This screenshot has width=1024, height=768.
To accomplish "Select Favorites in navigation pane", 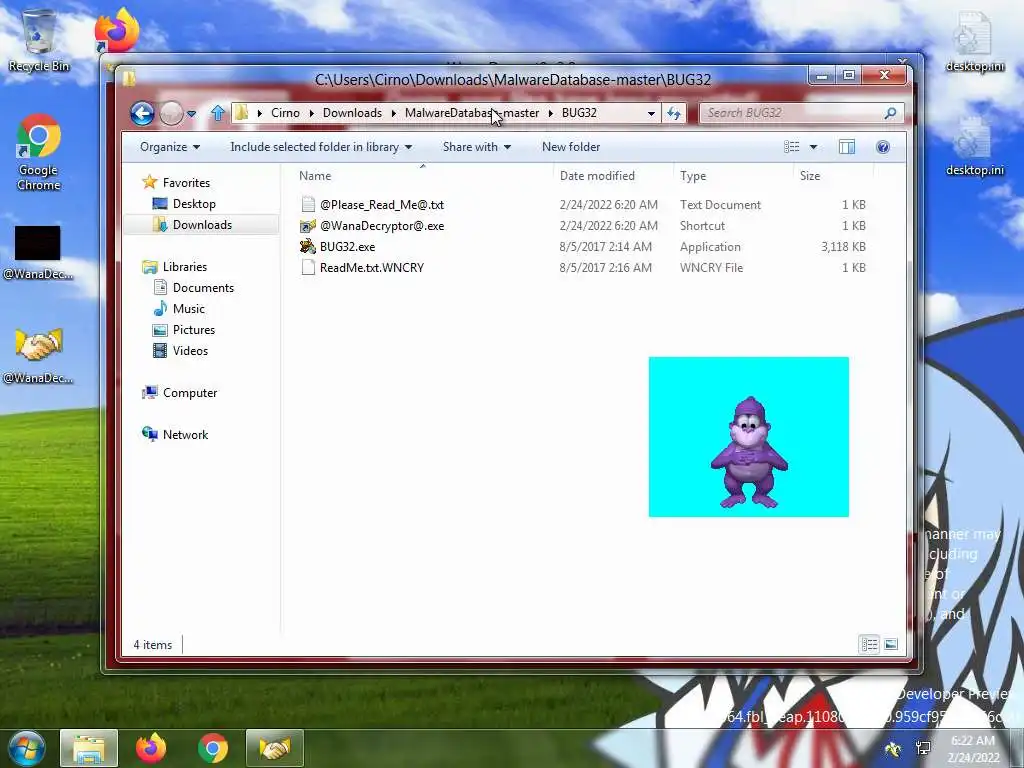I will [x=186, y=183].
